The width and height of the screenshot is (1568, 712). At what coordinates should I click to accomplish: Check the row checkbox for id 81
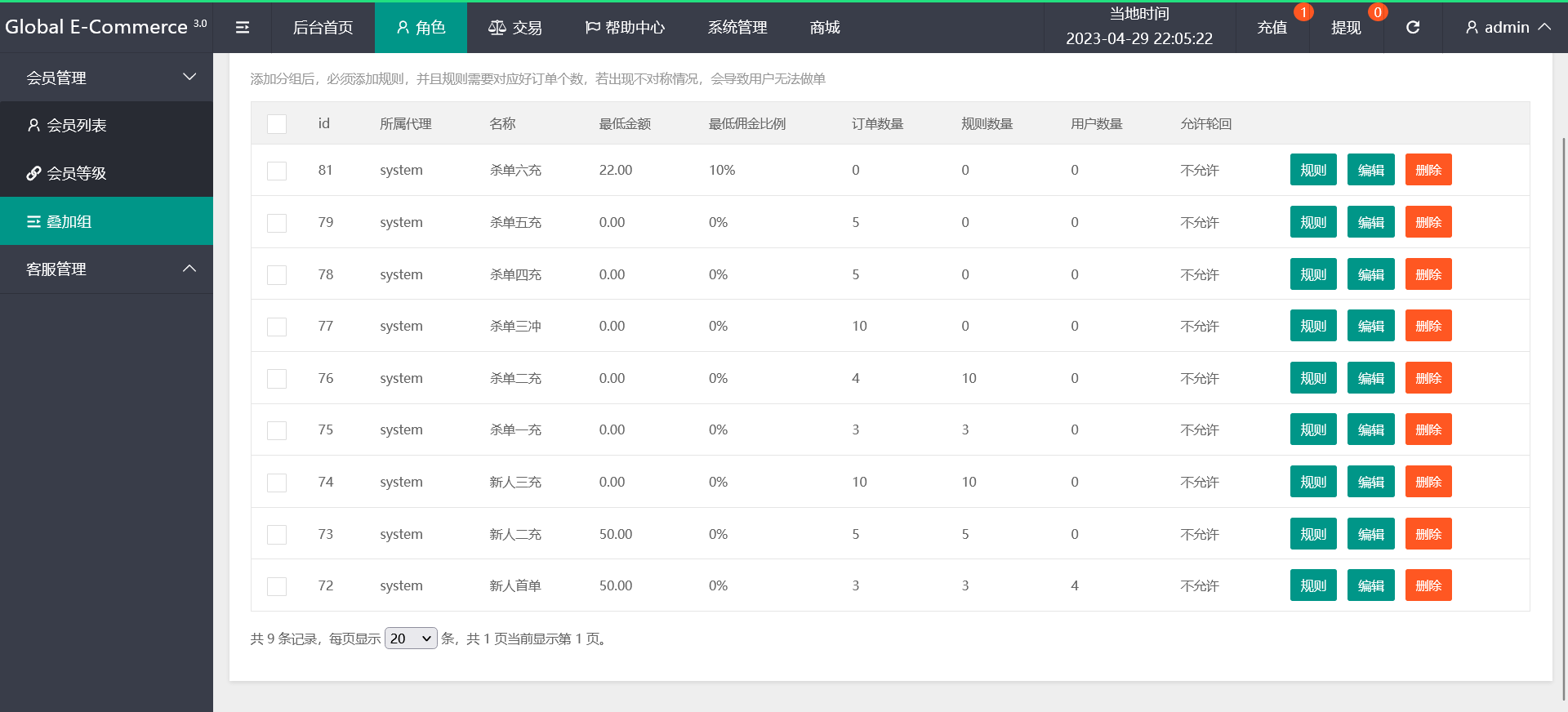[x=277, y=171]
